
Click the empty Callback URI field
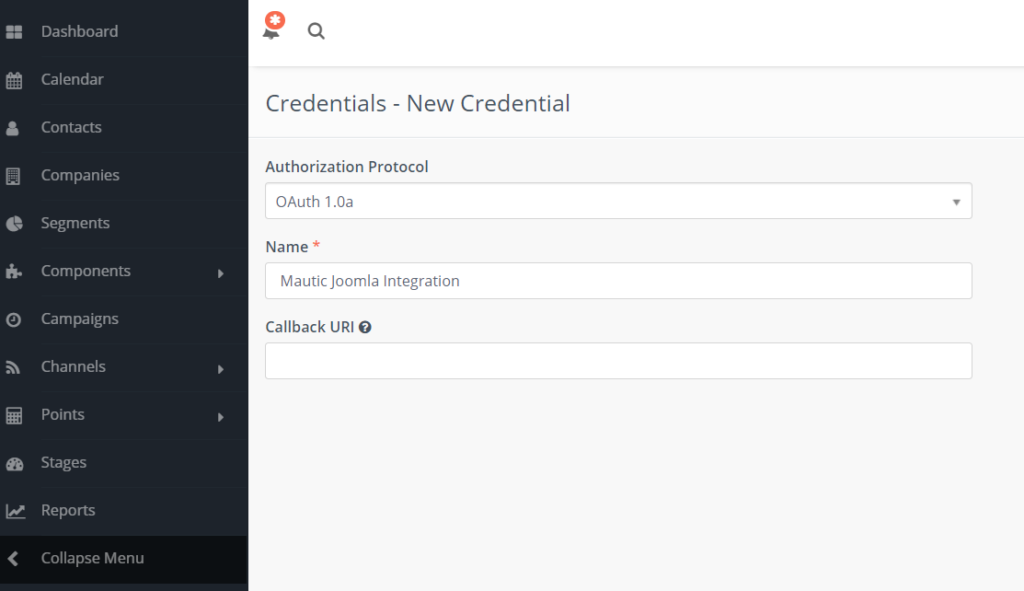618,360
